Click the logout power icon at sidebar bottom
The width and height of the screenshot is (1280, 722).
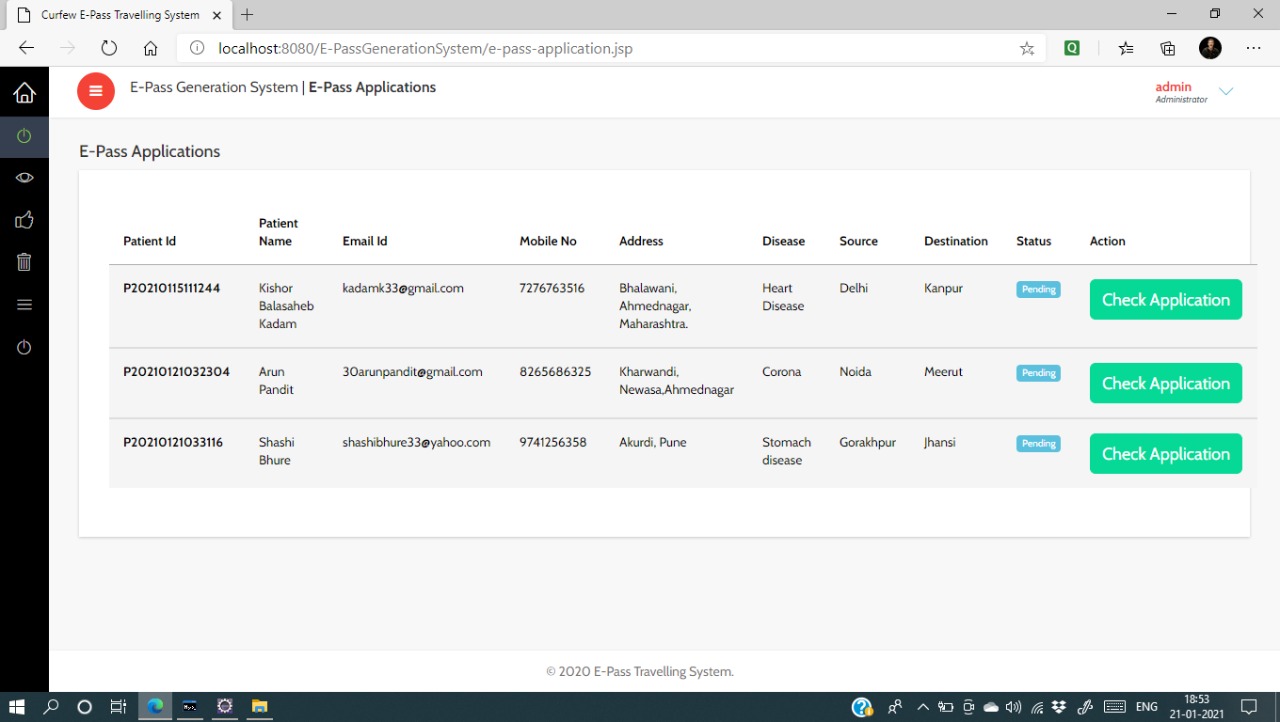(x=24, y=347)
